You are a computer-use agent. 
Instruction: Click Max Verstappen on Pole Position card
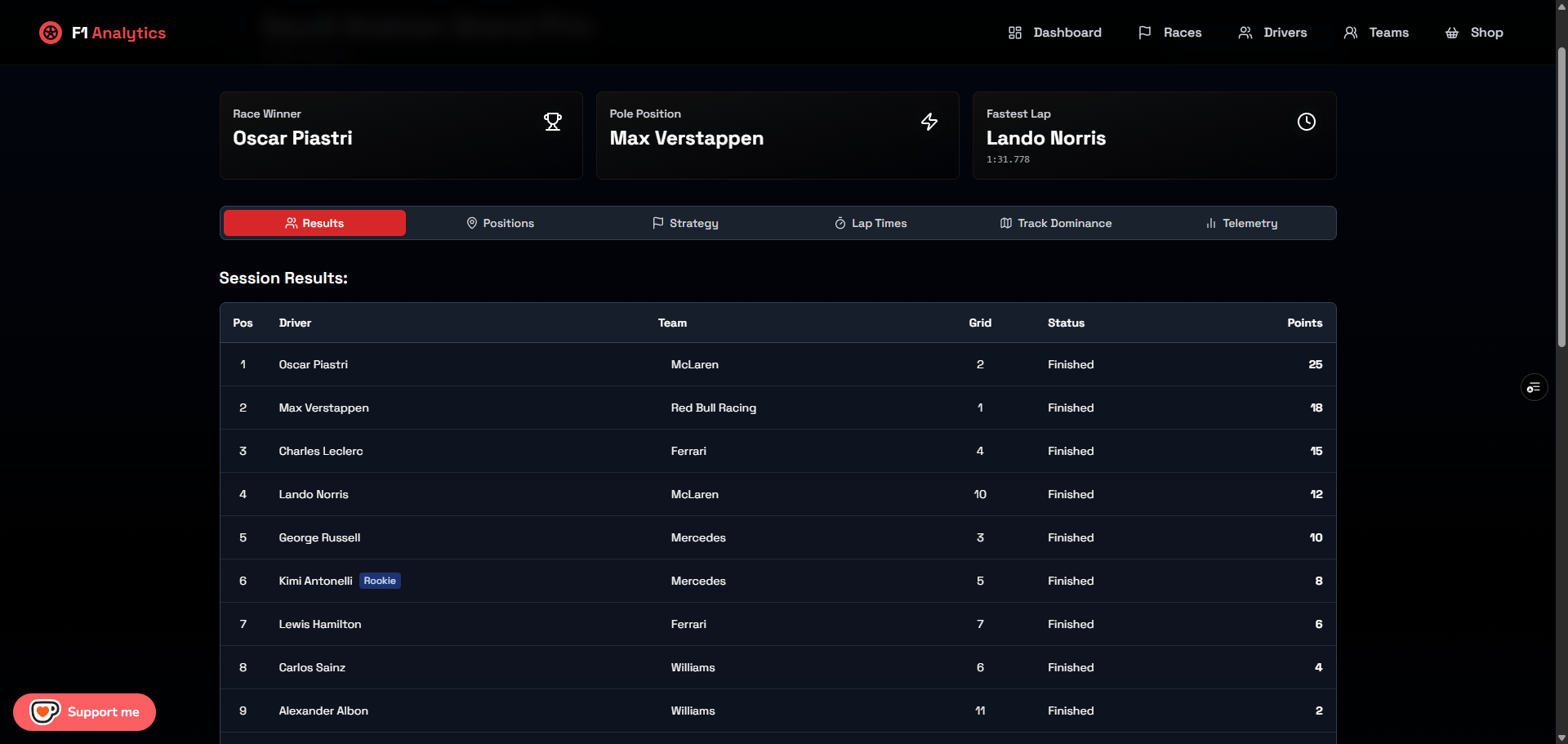pyautogui.click(x=686, y=138)
